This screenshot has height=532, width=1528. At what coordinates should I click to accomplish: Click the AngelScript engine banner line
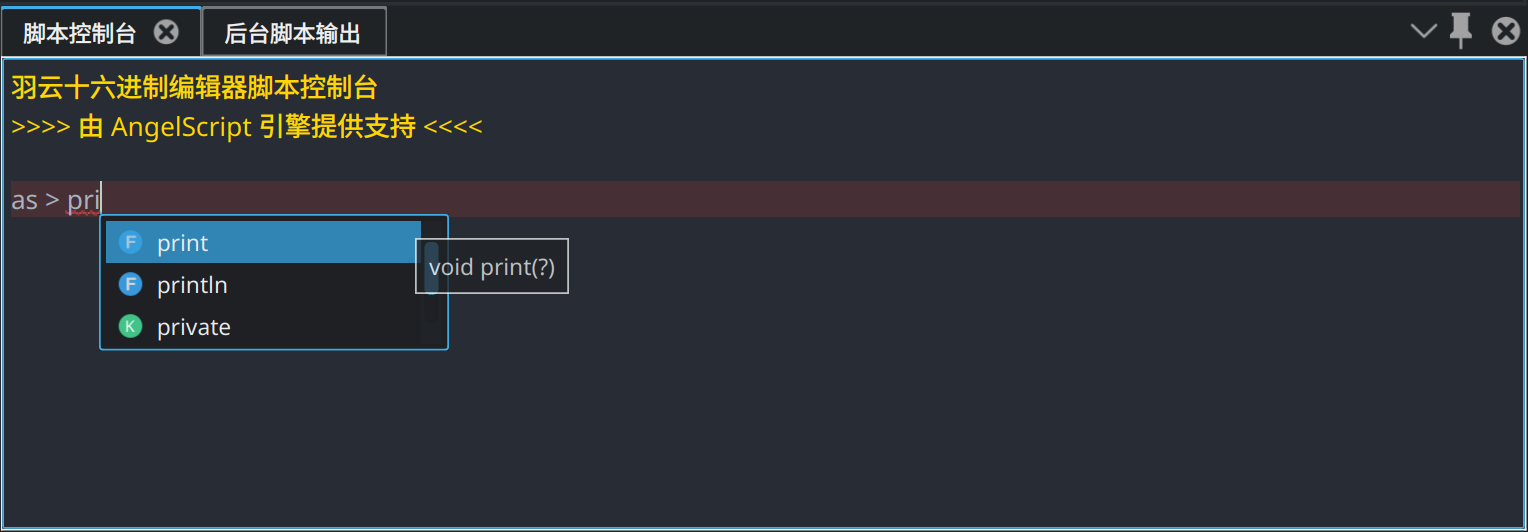point(247,128)
